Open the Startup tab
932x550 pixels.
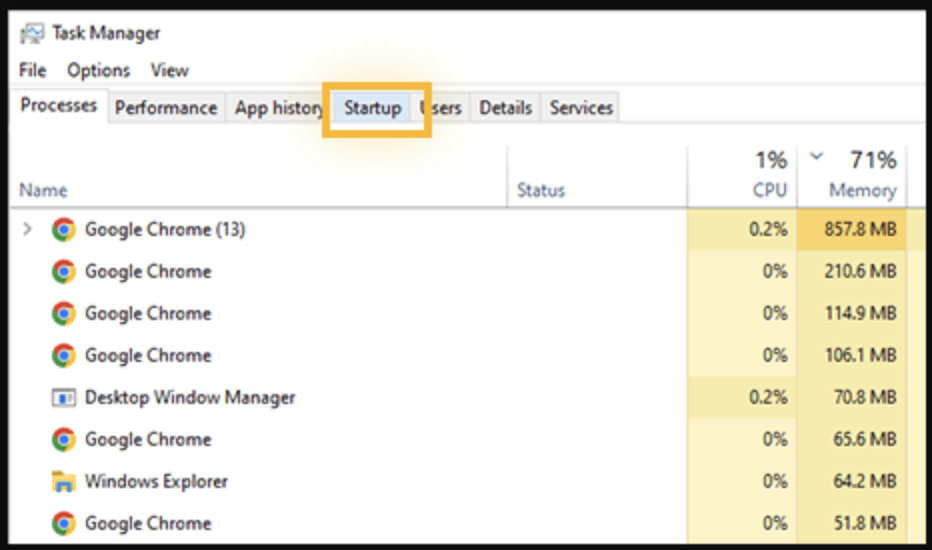click(x=373, y=108)
